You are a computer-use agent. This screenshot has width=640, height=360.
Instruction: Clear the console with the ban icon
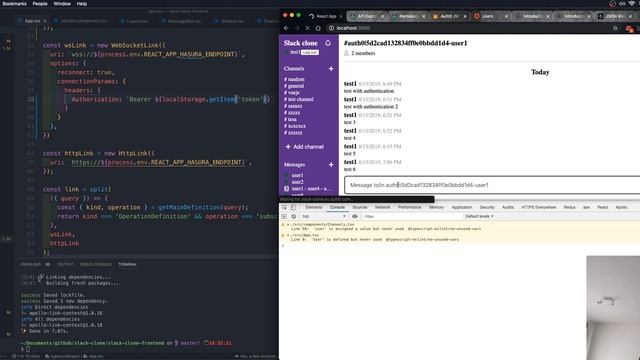click(293, 216)
